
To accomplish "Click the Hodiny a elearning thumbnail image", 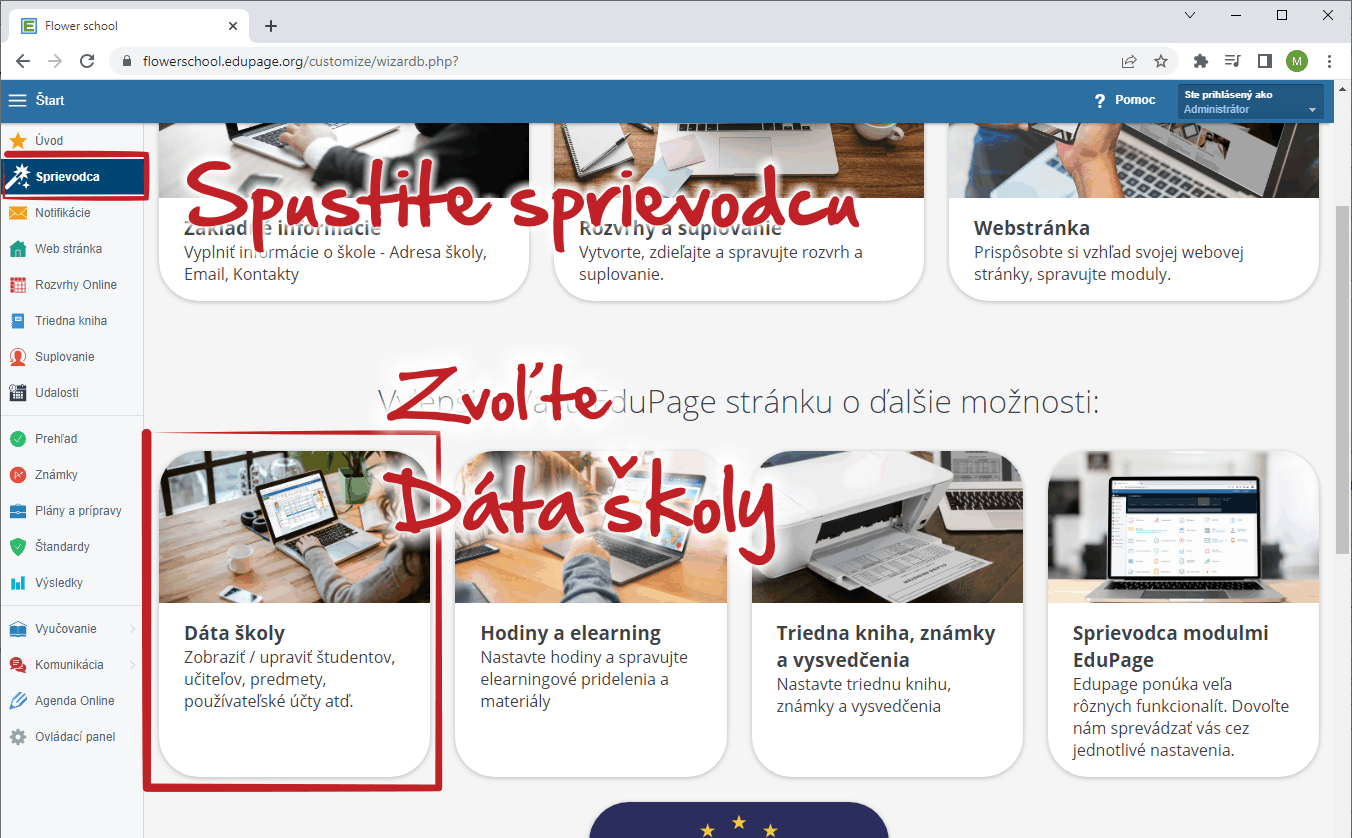I will coord(591,527).
